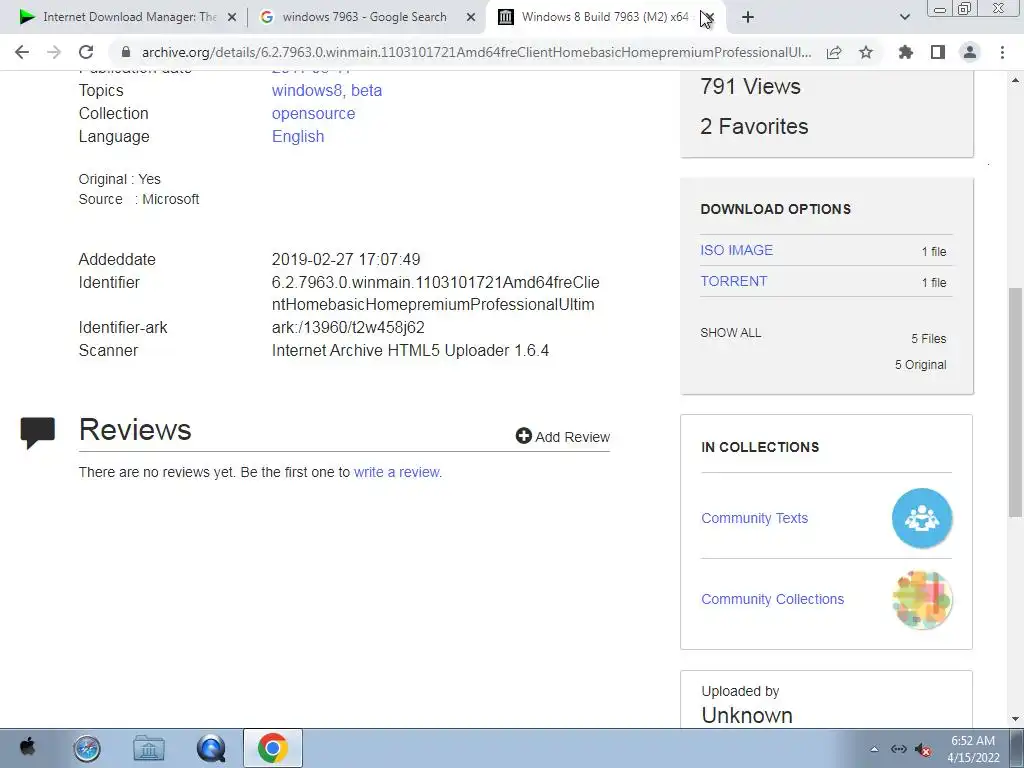This screenshot has height=768, width=1024.
Task: Click the 2 Favorites text
Action: tap(754, 126)
